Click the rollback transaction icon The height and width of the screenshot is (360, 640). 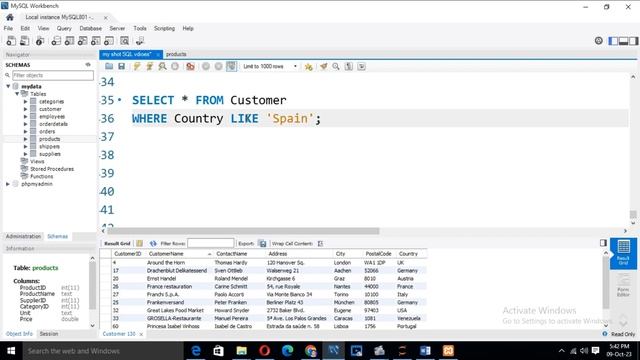[x=219, y=66]
